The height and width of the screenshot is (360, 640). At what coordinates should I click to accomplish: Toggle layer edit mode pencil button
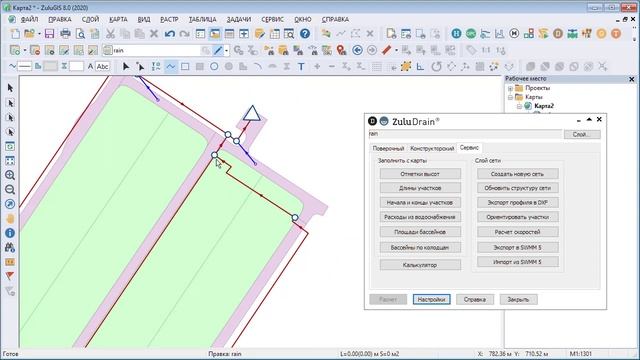pos(218,50)
